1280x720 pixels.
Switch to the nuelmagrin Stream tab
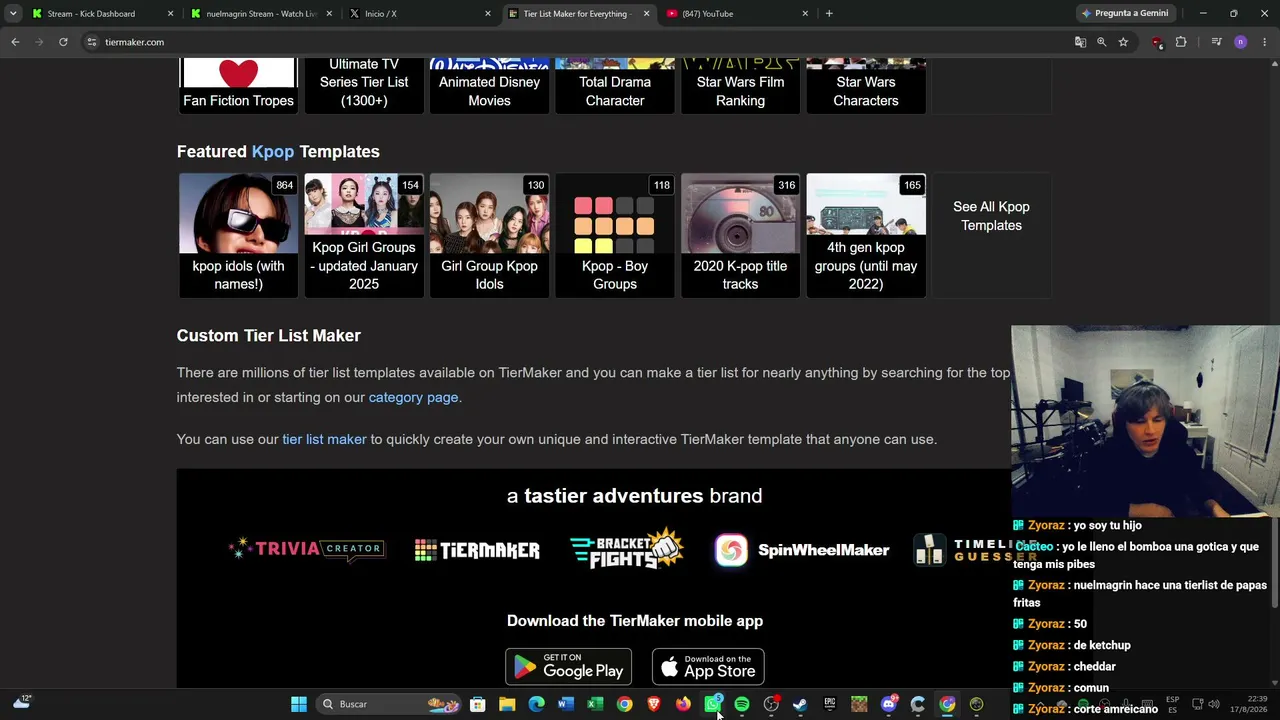tap(259, 13)
